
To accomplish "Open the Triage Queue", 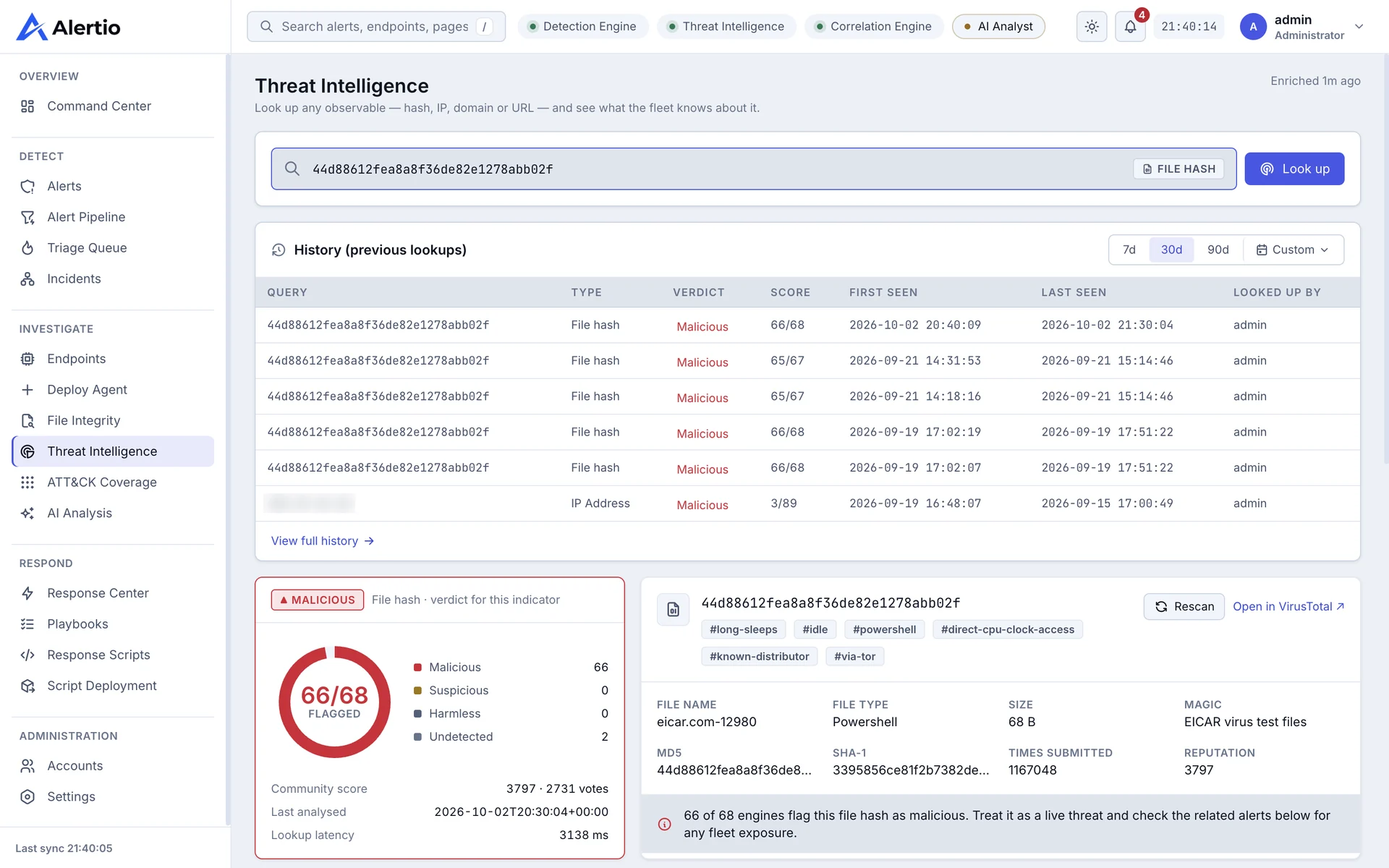I will pos(113,248).
